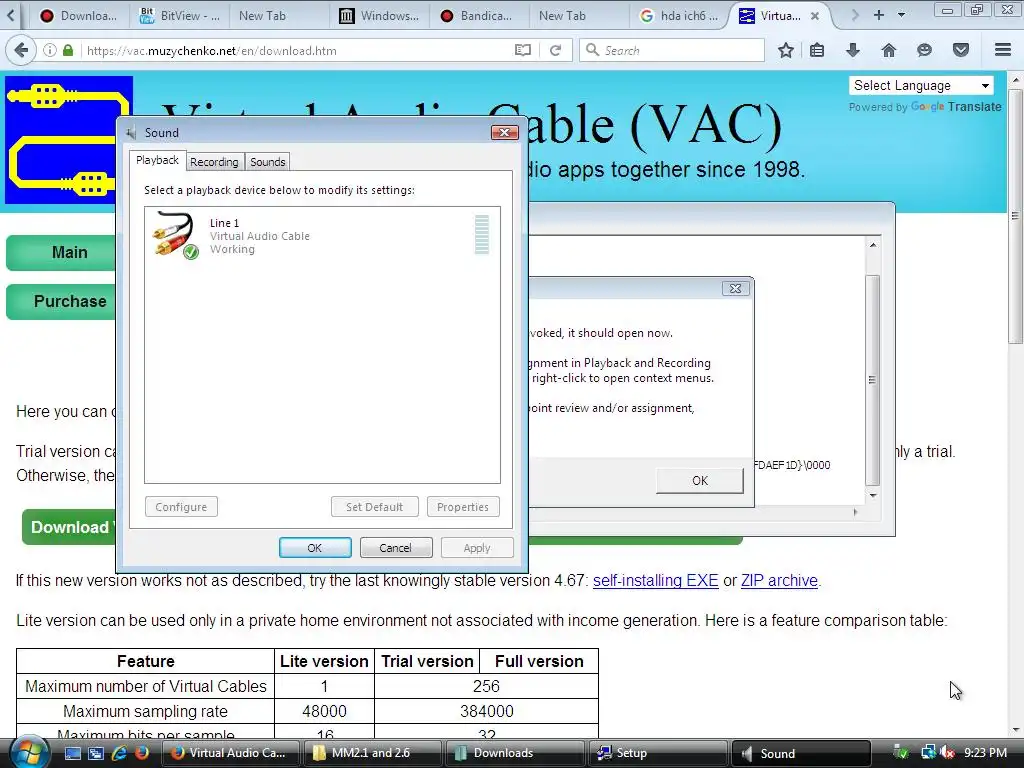Switch to the Bandicam tab
Viewport: 1024px width, 768px height.
point(477,16)
